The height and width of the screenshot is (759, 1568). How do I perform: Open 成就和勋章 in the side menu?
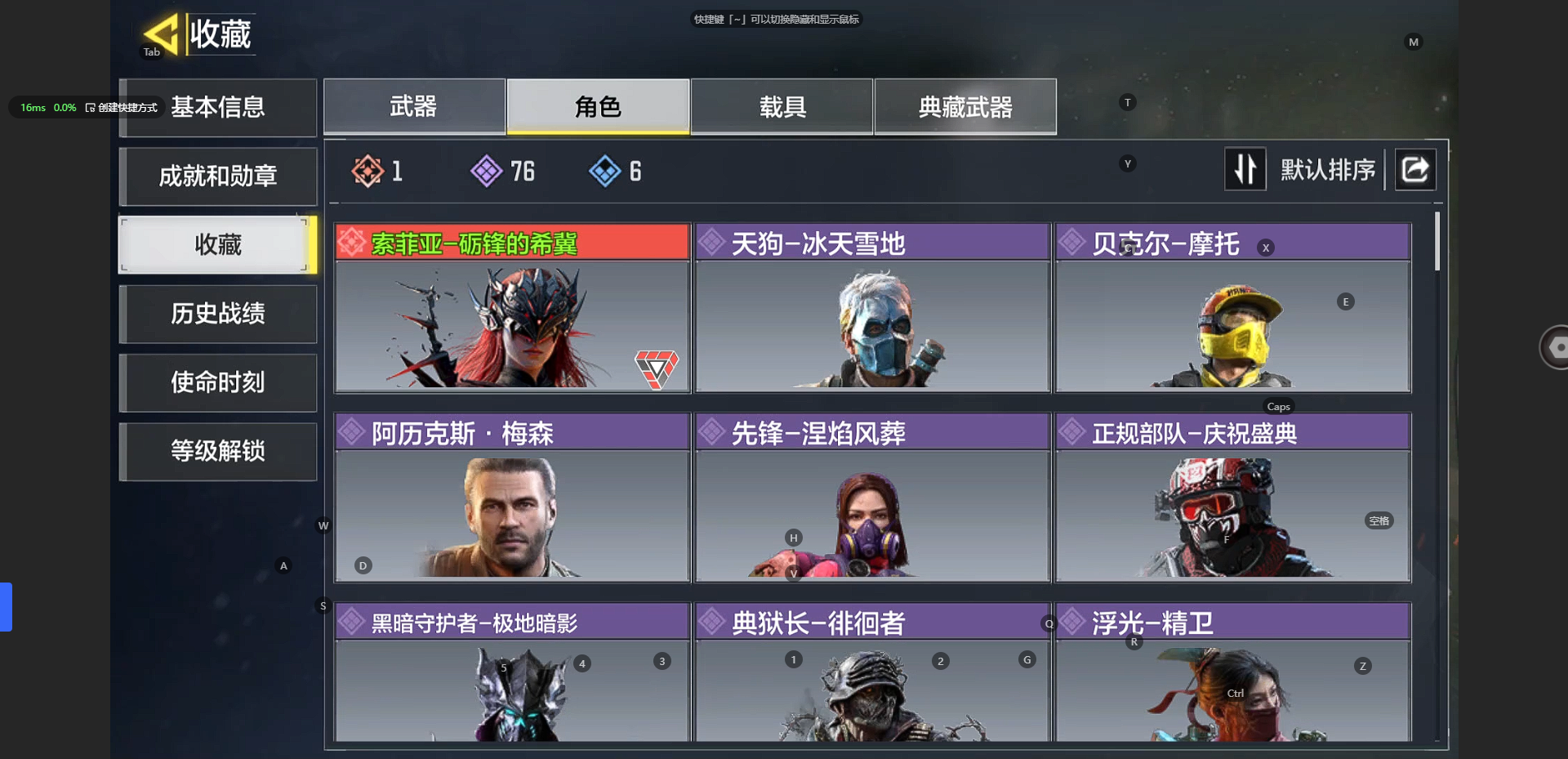(x=218, y=176)
